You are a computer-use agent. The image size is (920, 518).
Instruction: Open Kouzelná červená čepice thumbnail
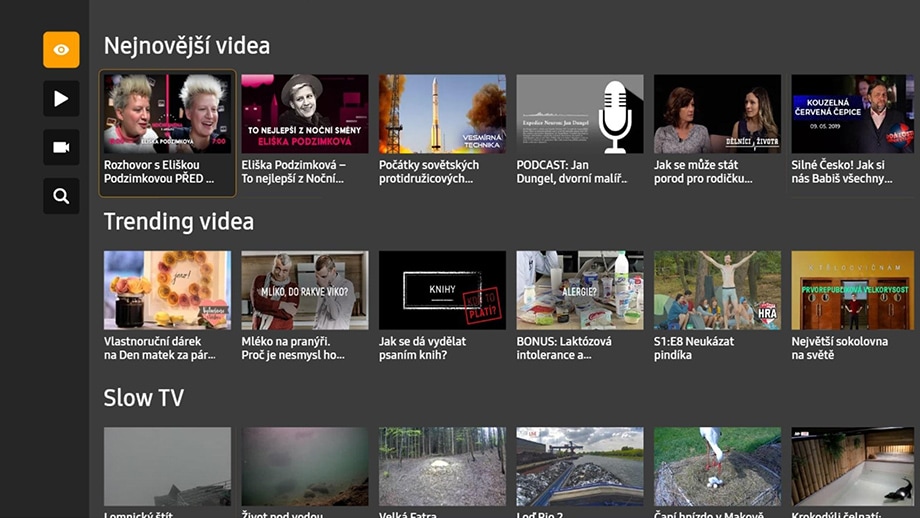pyautogui.click(x=853, y=114)
